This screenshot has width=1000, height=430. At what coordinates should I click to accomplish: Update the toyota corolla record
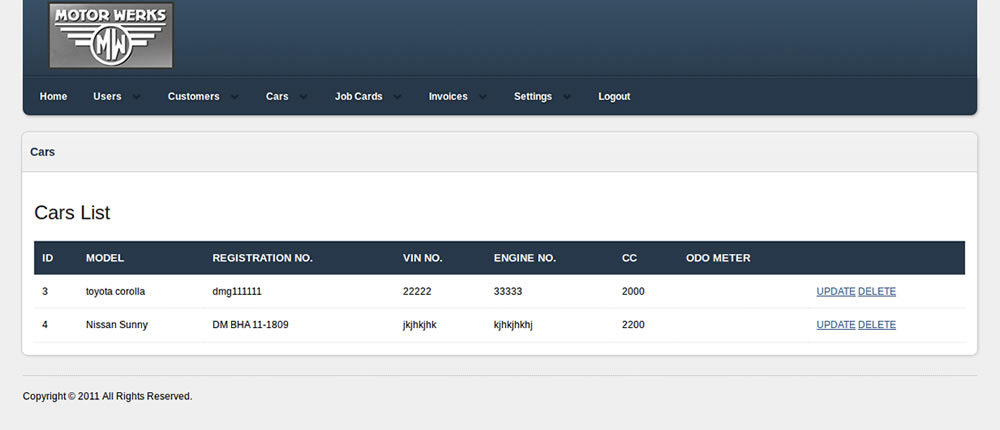pos(835,292)
